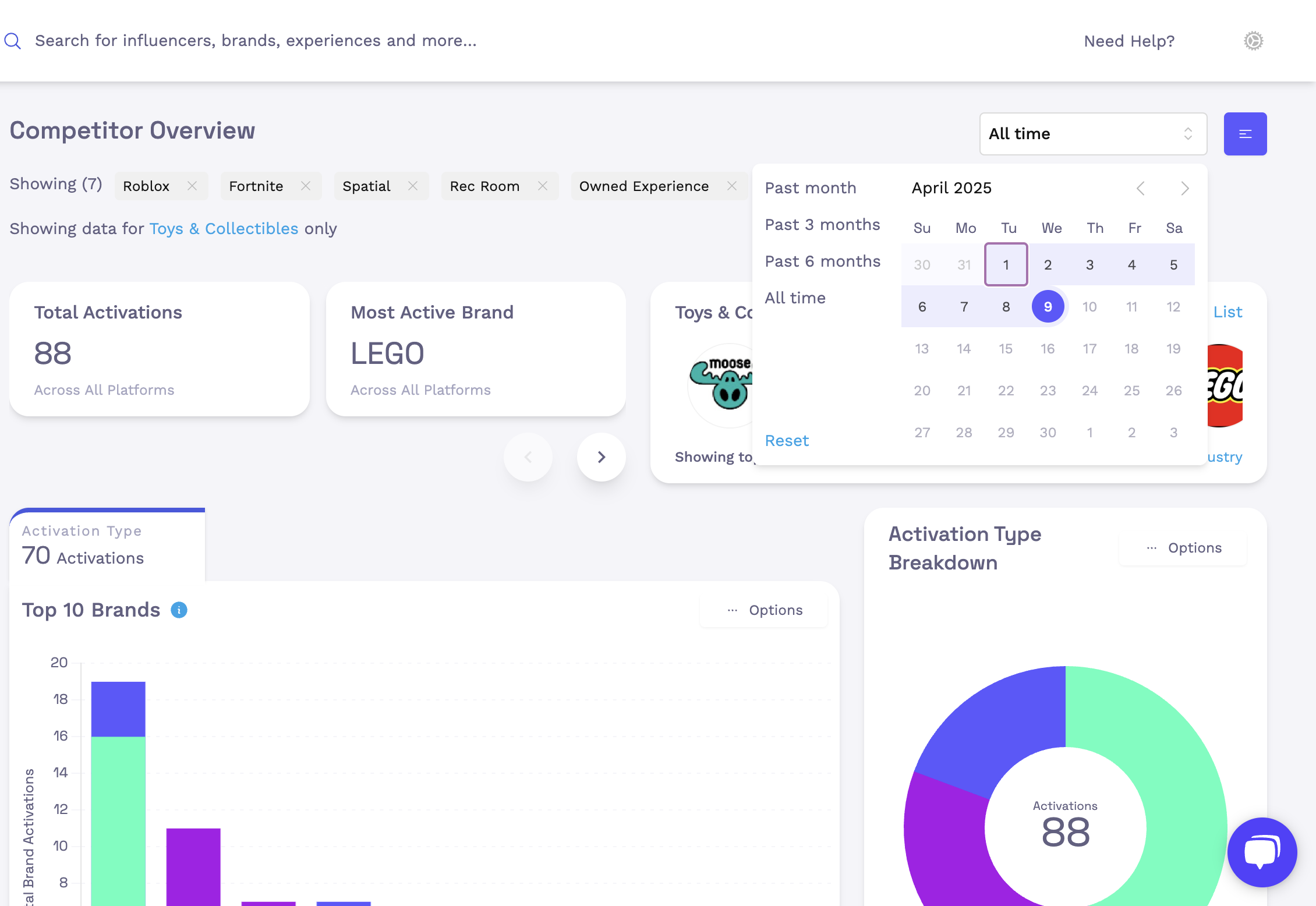Screen dimensions: 1316x906
Task: Select April 6 in the calendar
Action: point(922,307)
